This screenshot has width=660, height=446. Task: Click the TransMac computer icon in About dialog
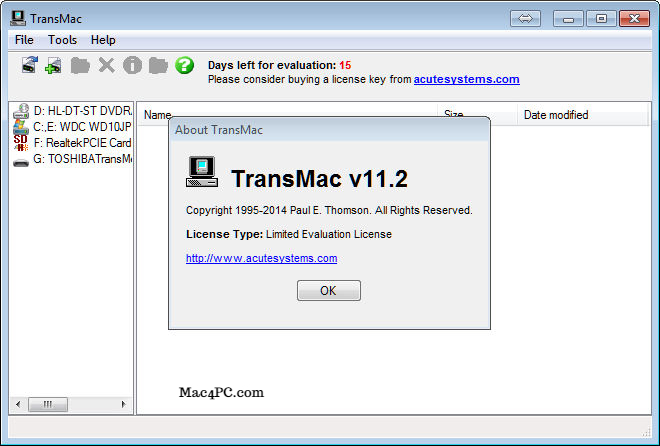tap(202, 172)
